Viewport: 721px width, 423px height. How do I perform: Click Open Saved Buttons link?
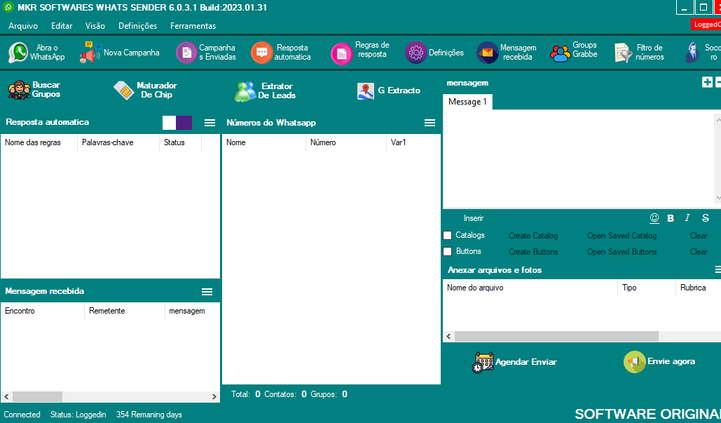[622, 252]
